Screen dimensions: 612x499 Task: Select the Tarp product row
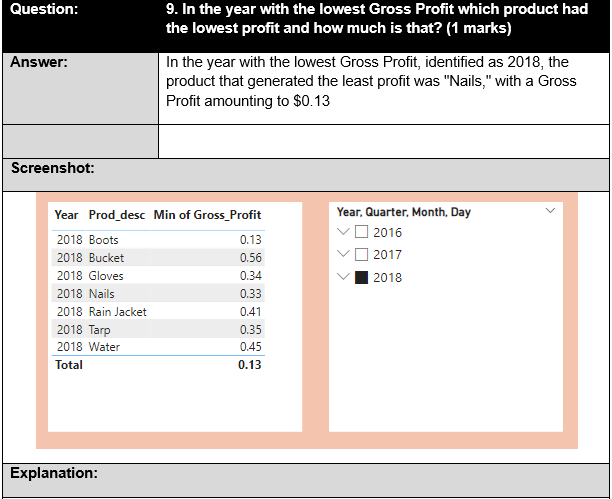[100, 329]
